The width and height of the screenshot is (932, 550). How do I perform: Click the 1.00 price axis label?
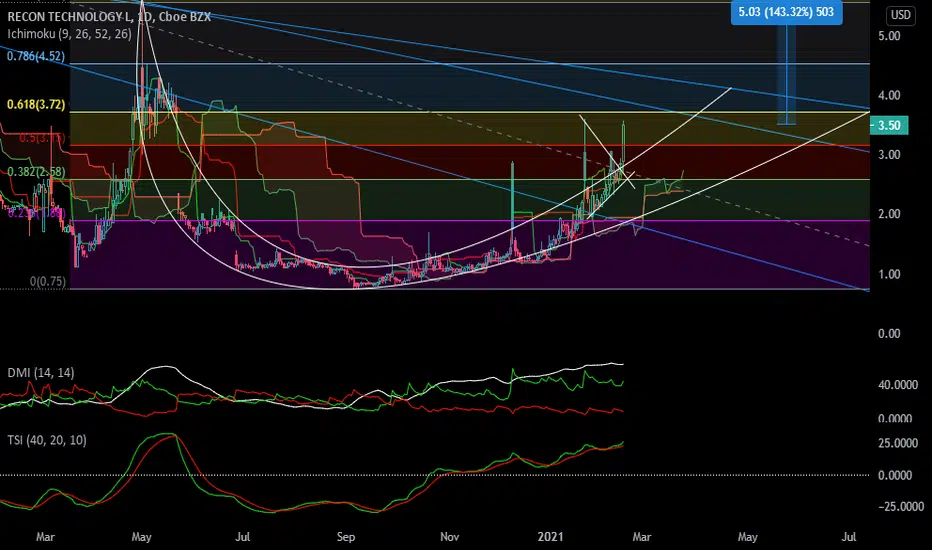coord(889,274)
